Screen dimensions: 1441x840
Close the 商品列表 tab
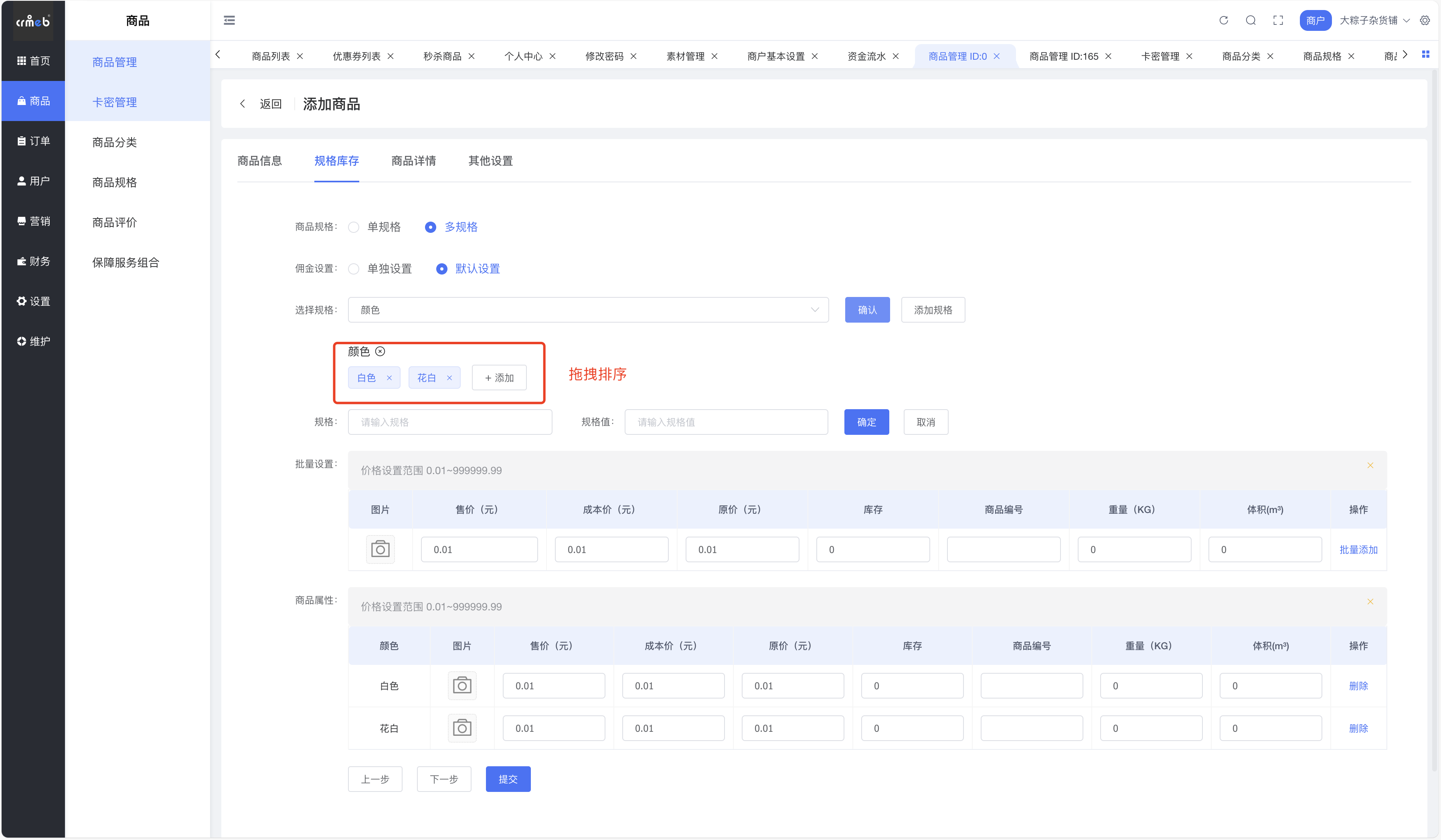click(300, 56)
